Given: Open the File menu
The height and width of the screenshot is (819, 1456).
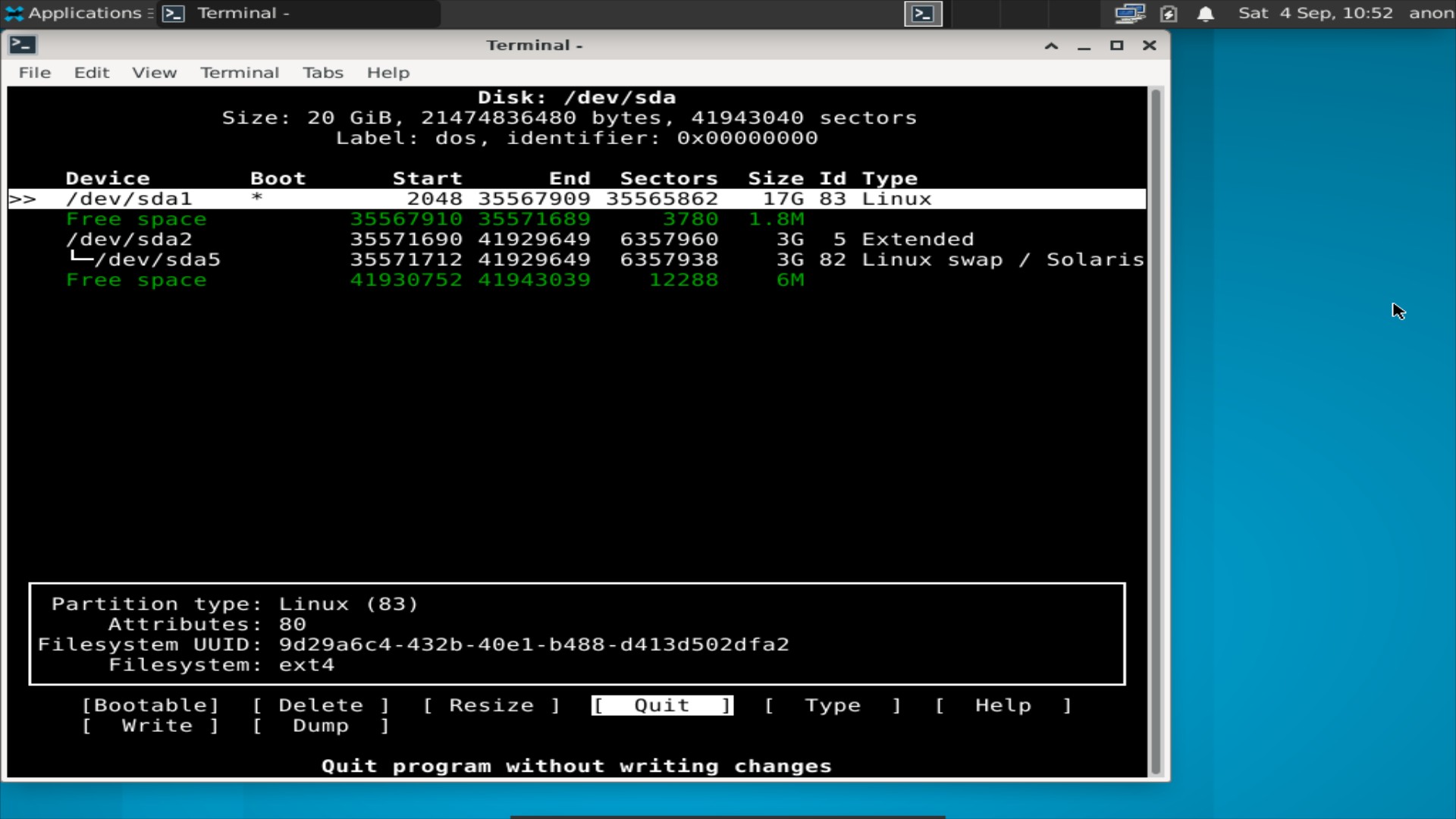Looking at the screenshot, I should 34,72.
